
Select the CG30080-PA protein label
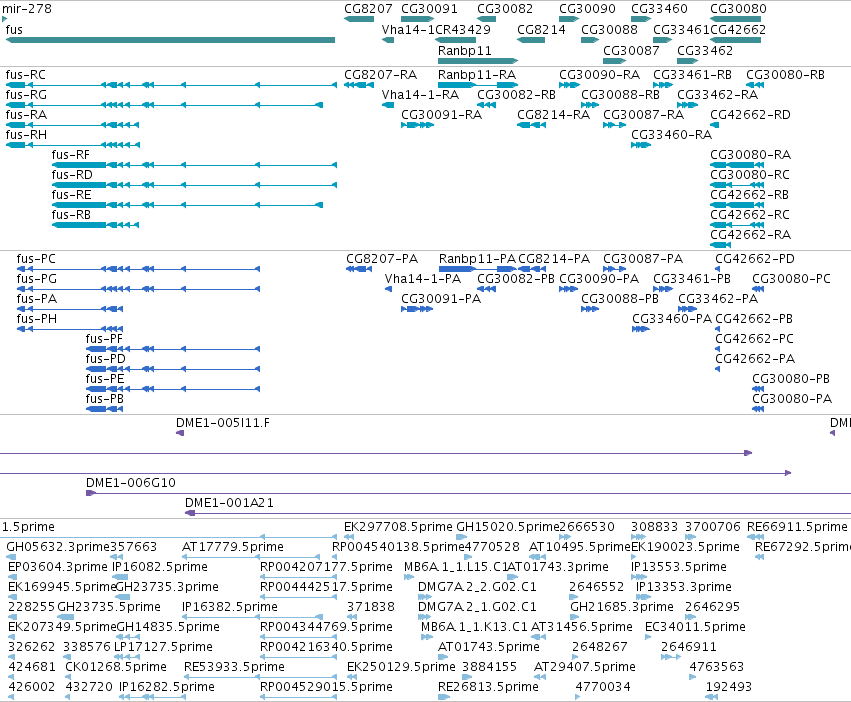pos(792,399)
